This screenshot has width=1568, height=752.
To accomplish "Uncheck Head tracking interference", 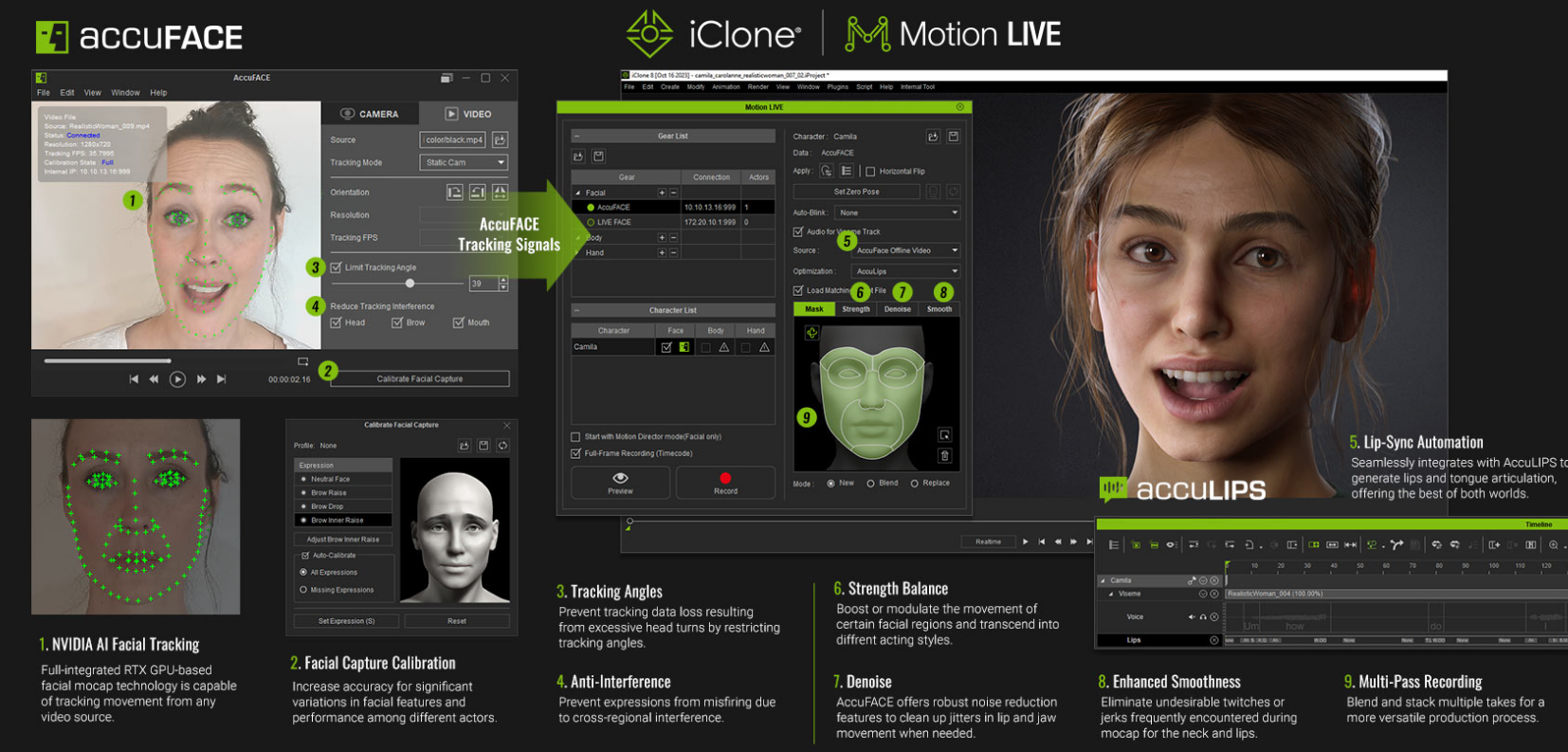I will 336,322.
